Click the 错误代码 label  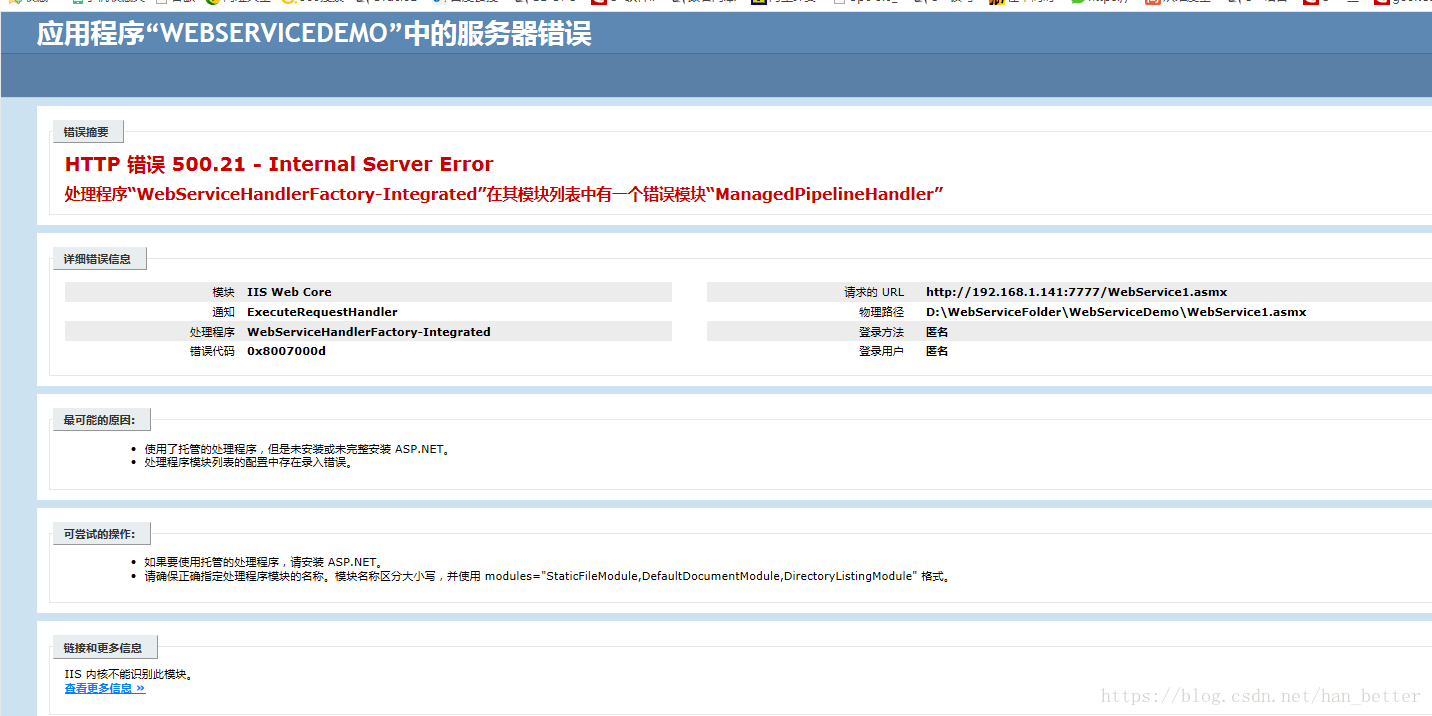[212, 351]
